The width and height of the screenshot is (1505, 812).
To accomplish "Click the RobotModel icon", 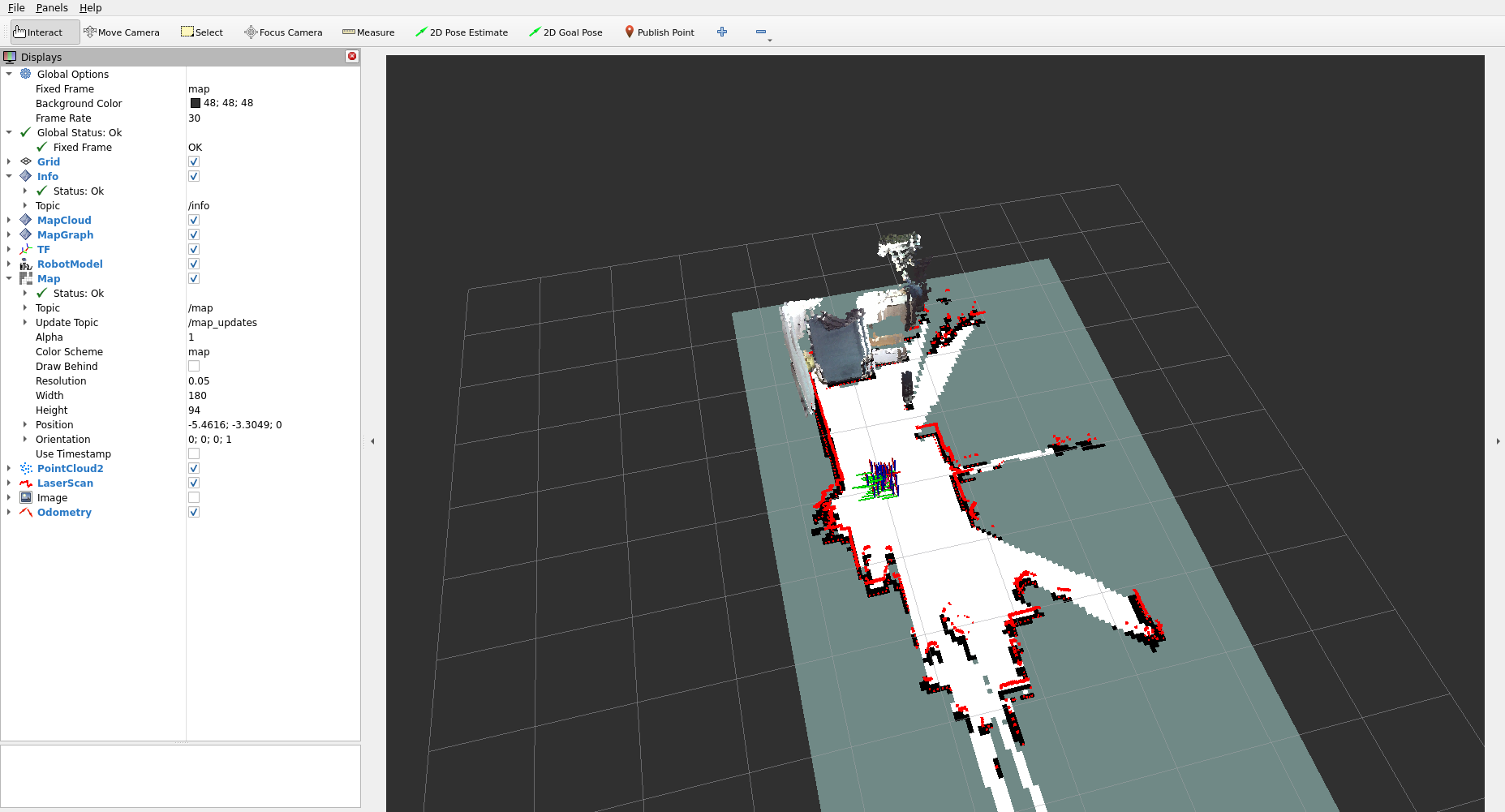I will click(26, 264).
